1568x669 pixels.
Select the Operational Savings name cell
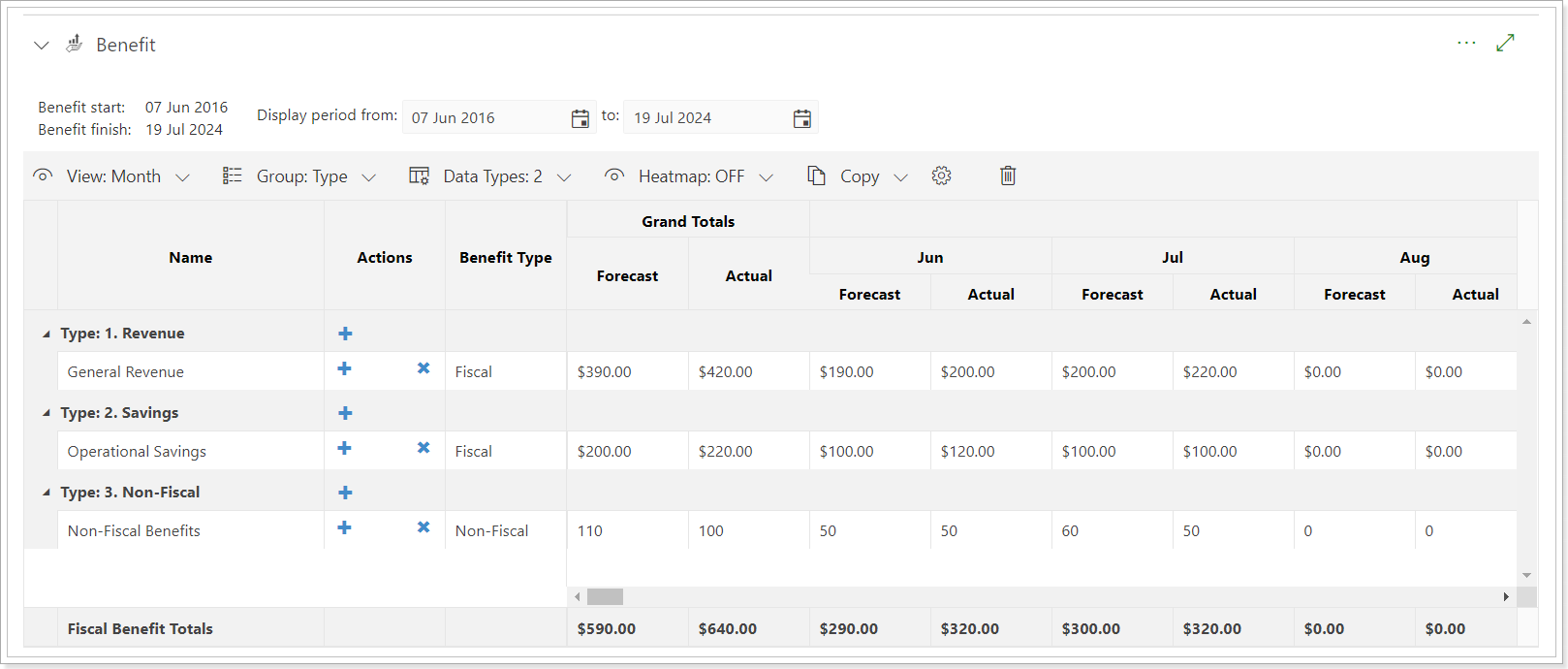[191, 451]
